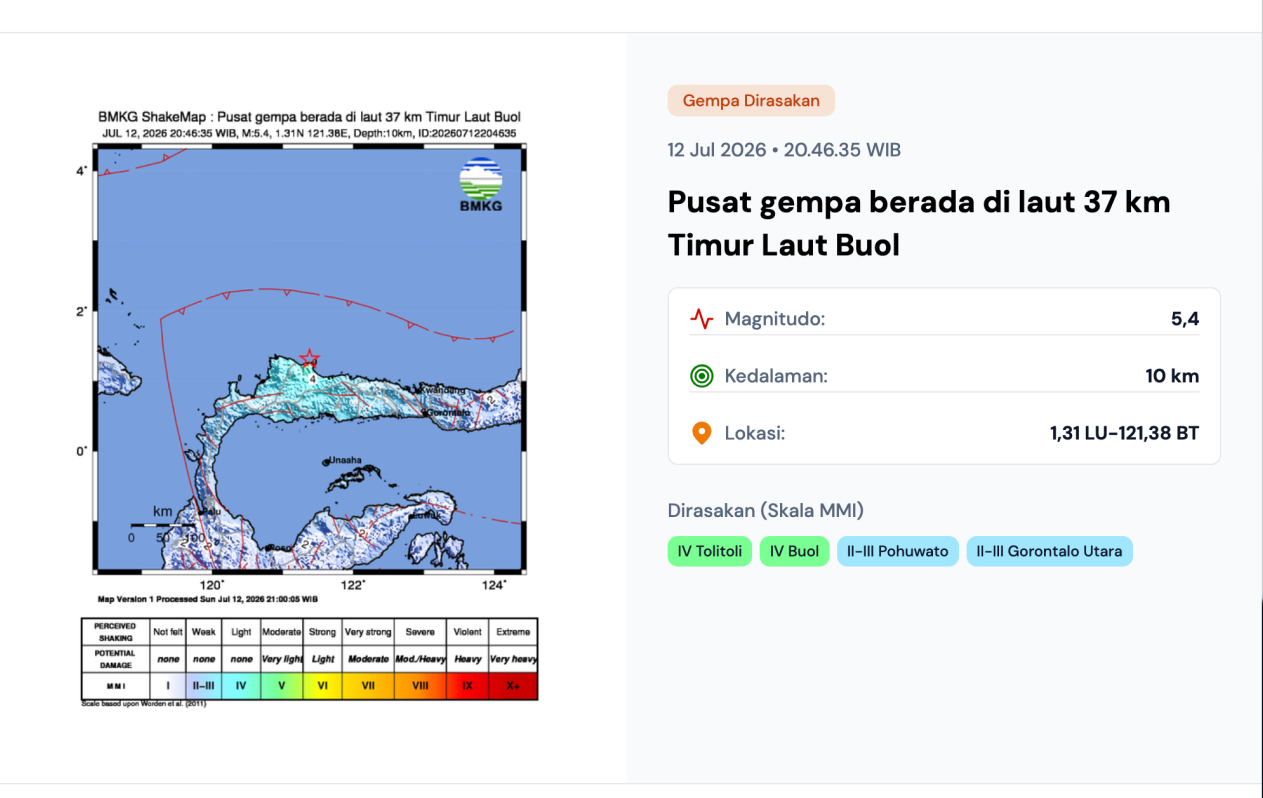The height and width of the screenshot is (798, 1263).
Task: Click the 'Magnitudo:' label
Action: coord(775,319)
